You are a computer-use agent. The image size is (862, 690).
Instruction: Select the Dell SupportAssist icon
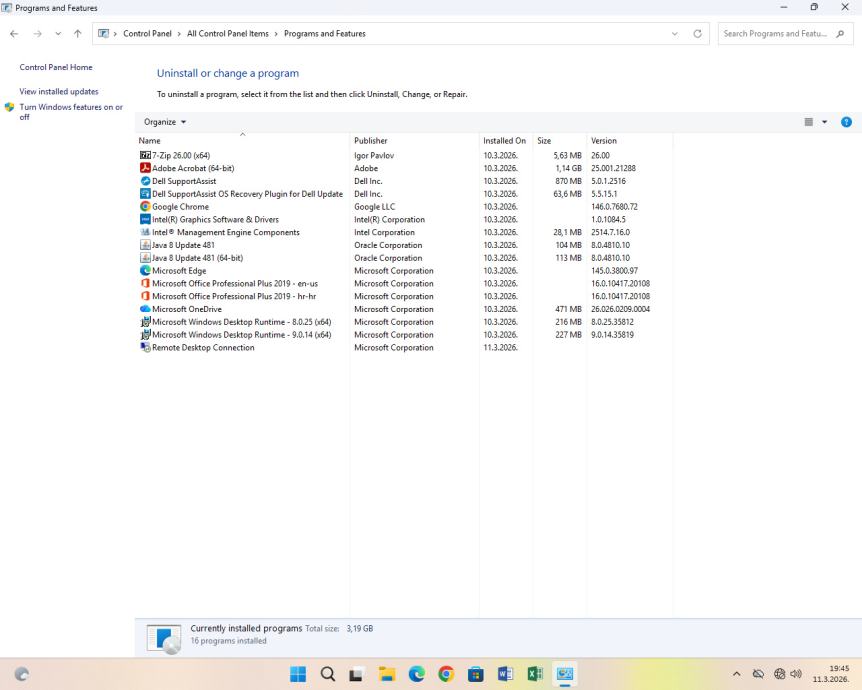[145, 181]
